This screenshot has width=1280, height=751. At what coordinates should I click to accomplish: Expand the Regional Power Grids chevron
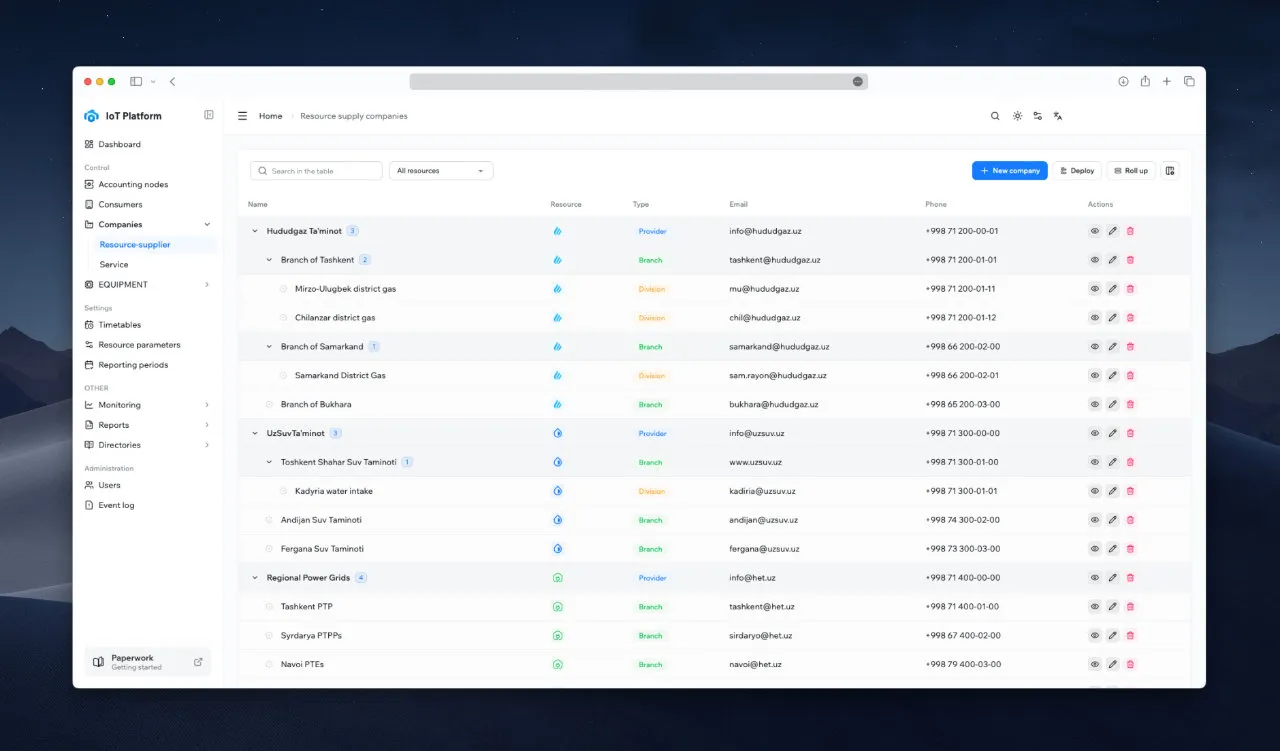point(254,577)
